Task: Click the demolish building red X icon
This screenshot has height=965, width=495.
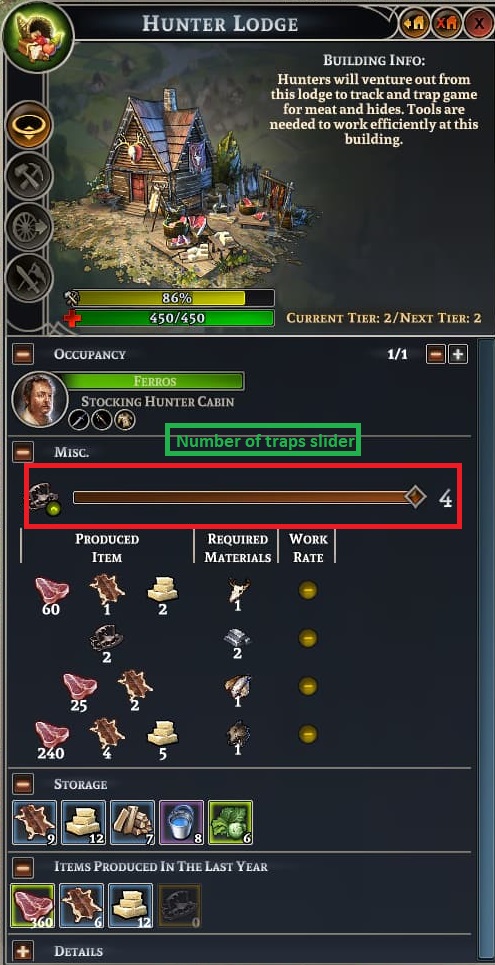Action: (x=446, y=25)
